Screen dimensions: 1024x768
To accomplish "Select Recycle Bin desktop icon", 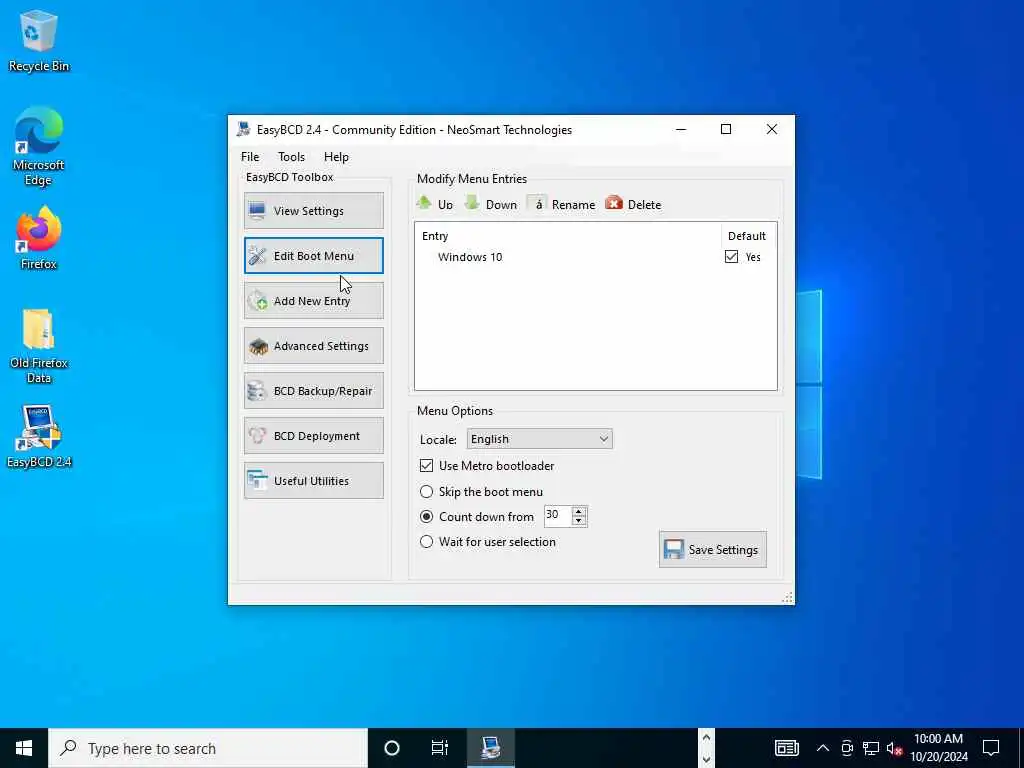I will click(x=39, y=42).
